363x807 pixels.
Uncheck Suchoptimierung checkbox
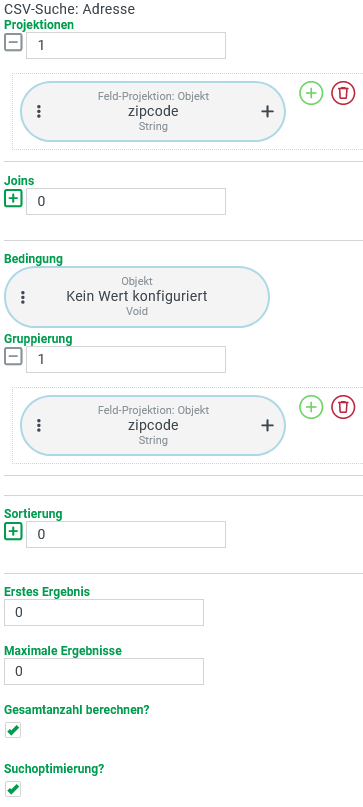[x=13, y=789]
